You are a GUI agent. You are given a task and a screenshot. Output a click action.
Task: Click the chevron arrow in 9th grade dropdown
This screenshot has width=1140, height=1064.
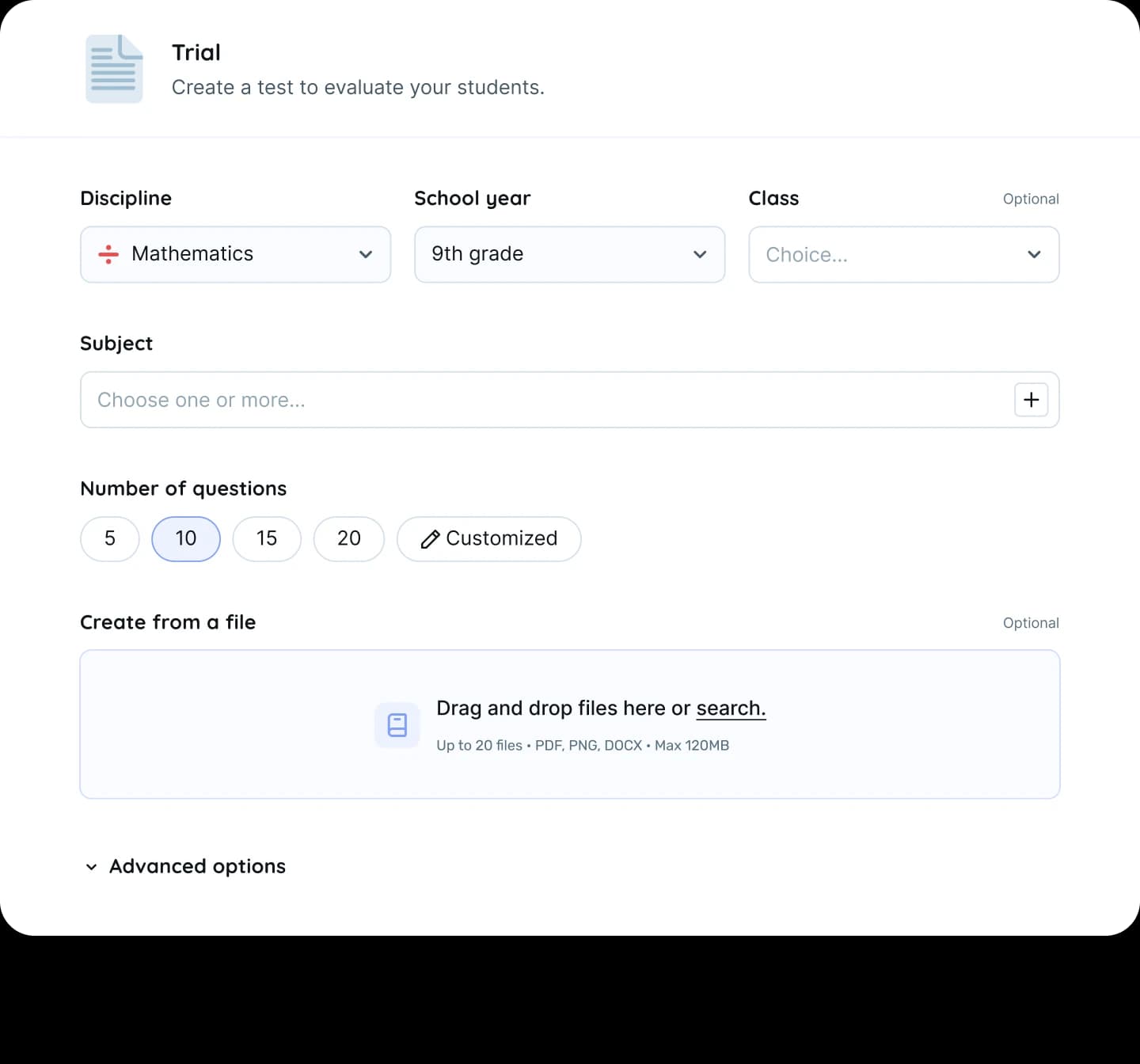pos(700,254)
